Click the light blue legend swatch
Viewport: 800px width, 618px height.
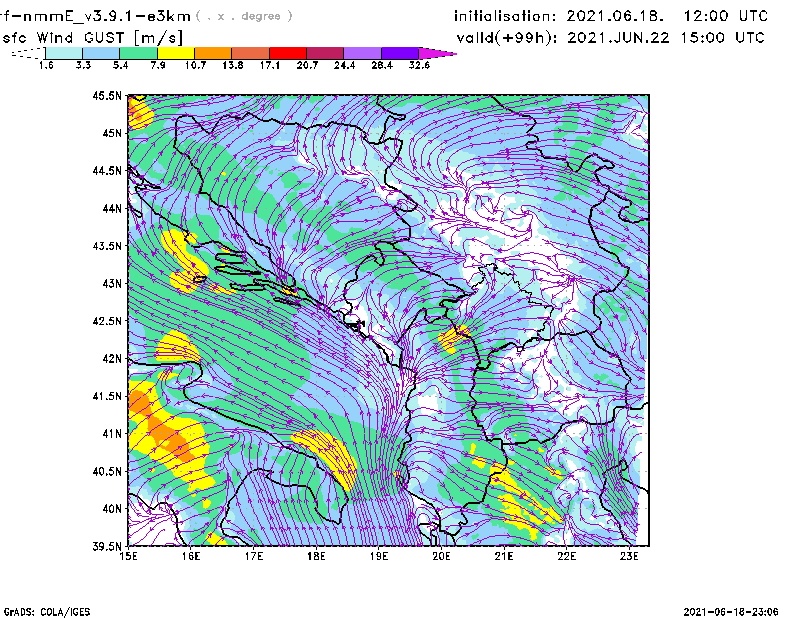pos(101,53)
